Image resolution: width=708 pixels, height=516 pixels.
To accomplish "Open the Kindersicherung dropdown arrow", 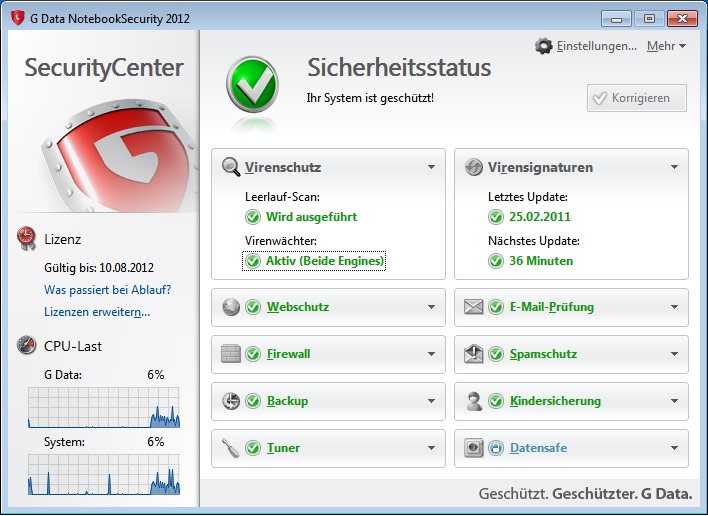I will (x=674, y=401).
